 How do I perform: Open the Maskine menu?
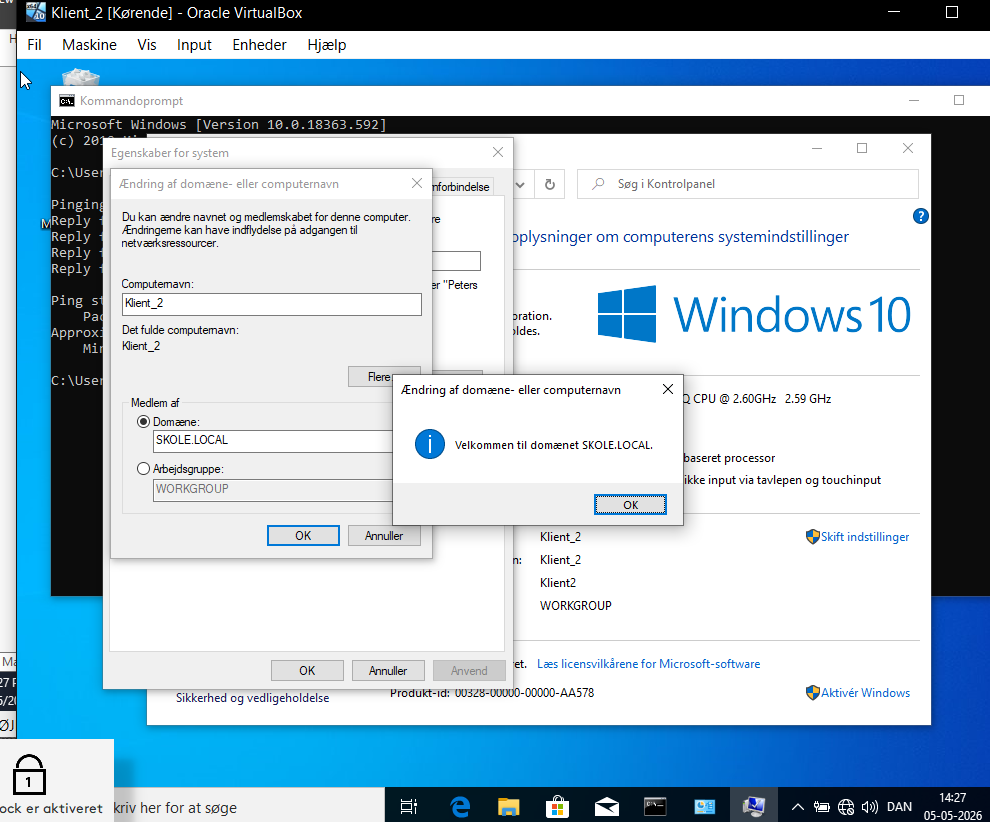click(x=89, y=45)
